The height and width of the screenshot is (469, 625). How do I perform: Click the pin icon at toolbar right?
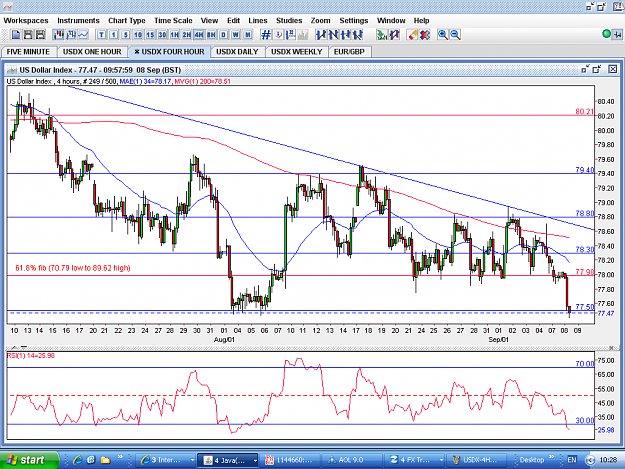(x=617, y=35)
